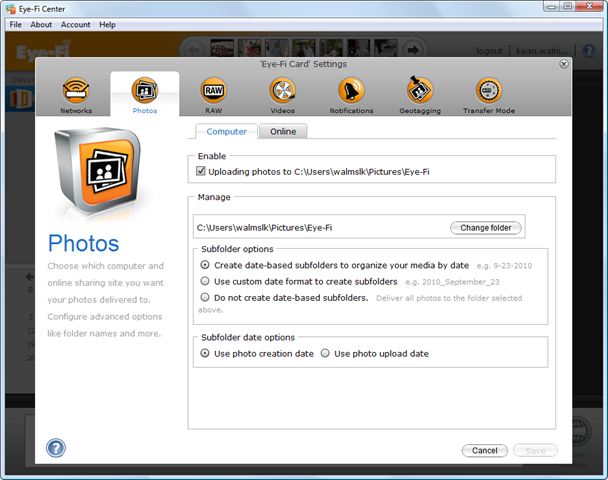Open the Notifications settings icon
Viewport: 608px width, 480px height.
pyautogui.click(x=351, y=92)
